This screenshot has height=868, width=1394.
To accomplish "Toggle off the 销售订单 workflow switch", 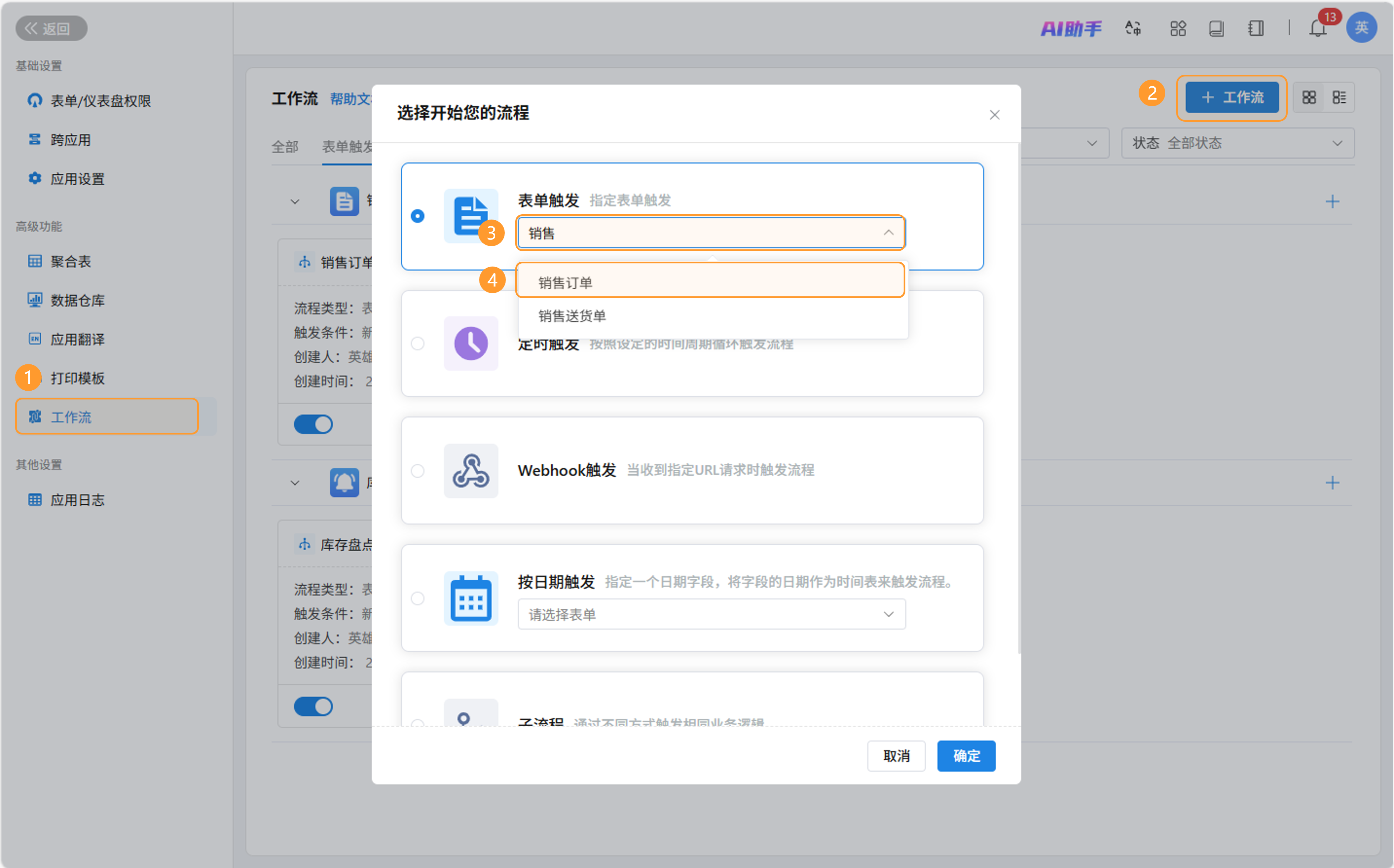I will [313, 424].
